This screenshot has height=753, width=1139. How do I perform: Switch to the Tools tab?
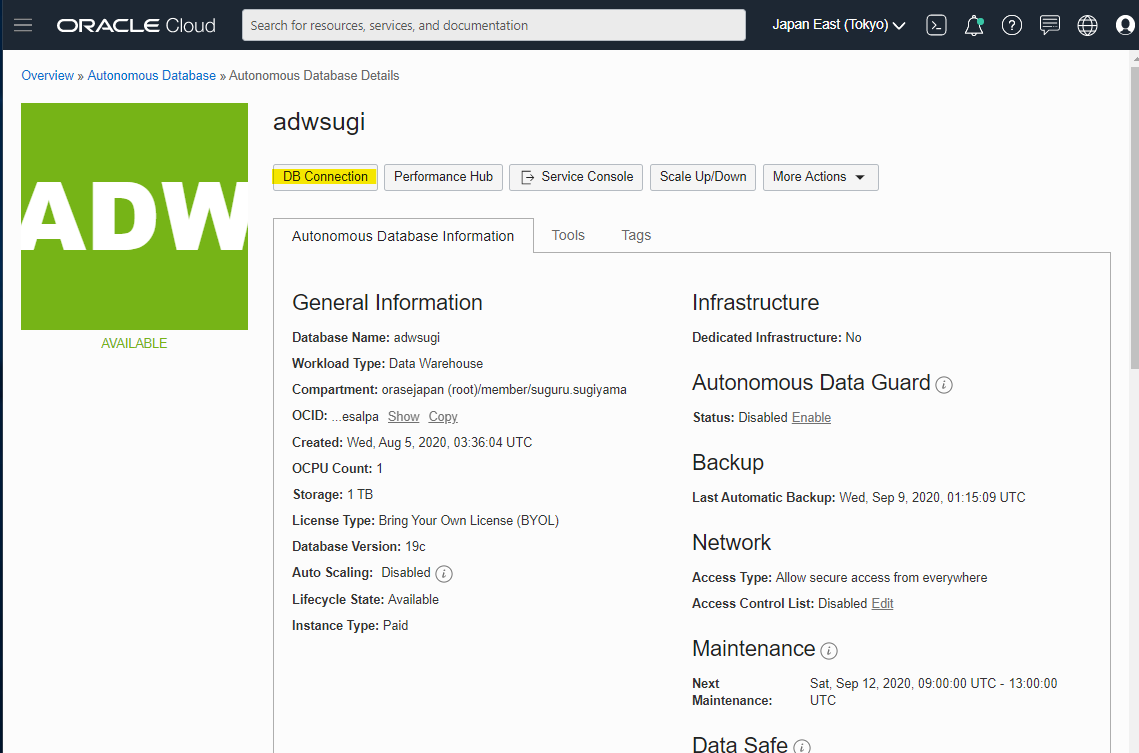click(x=568, y=235)
